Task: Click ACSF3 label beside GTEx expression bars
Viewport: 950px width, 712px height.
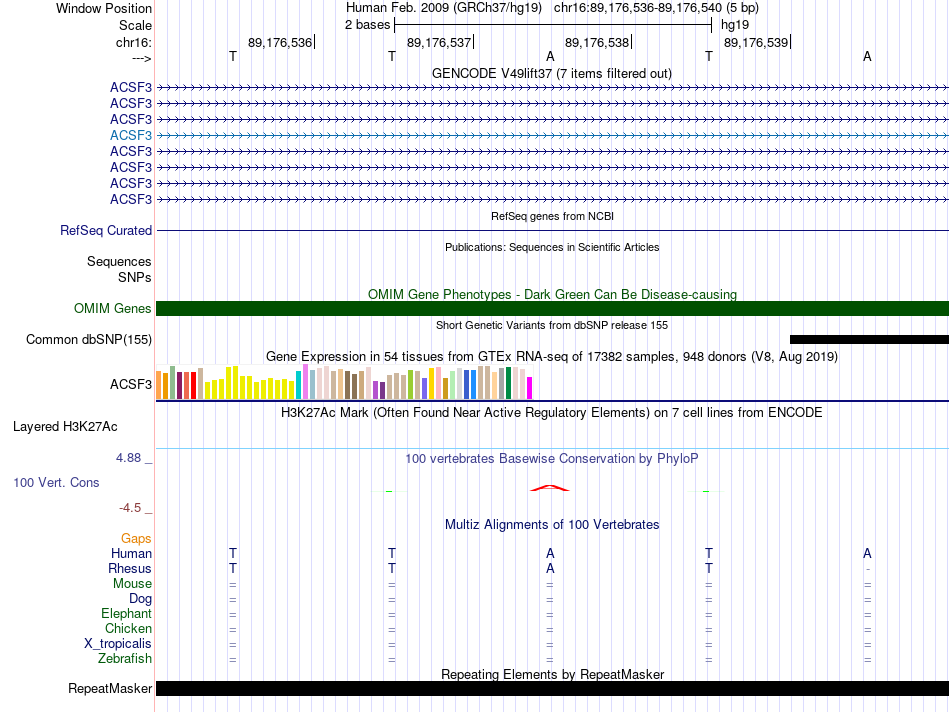Action: click(130, 384)
